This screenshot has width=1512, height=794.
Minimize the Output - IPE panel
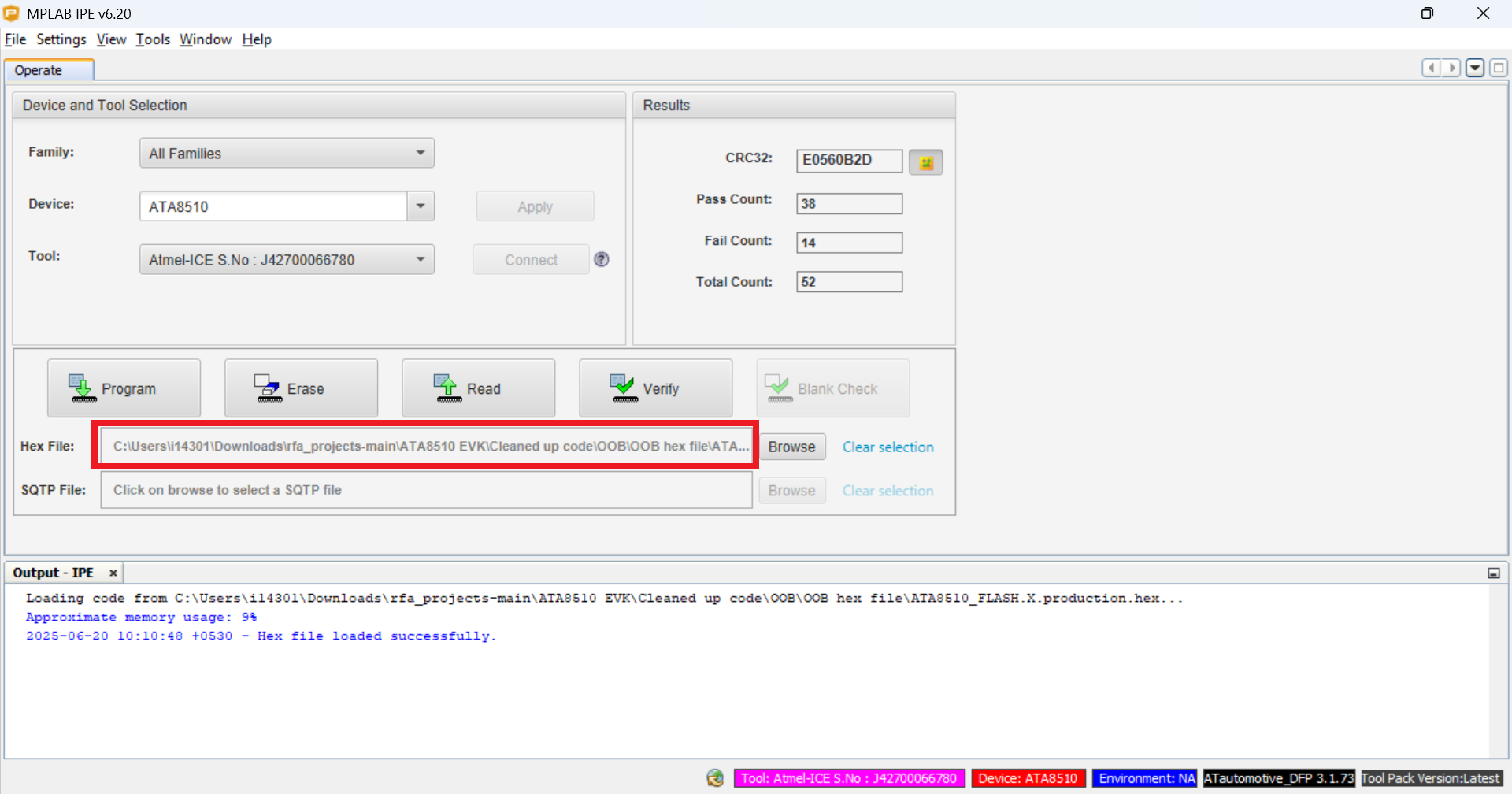[1494, 573]
